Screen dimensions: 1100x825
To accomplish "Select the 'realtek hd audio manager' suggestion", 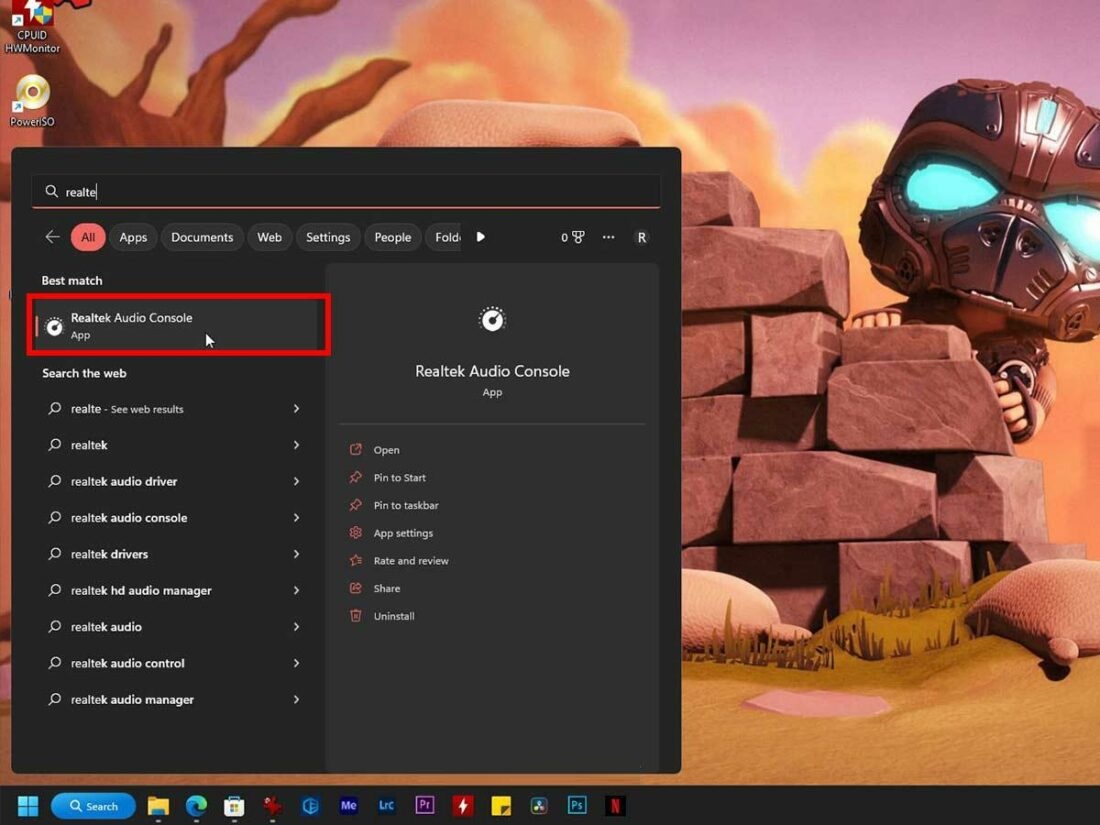I will tap(175, 591).
